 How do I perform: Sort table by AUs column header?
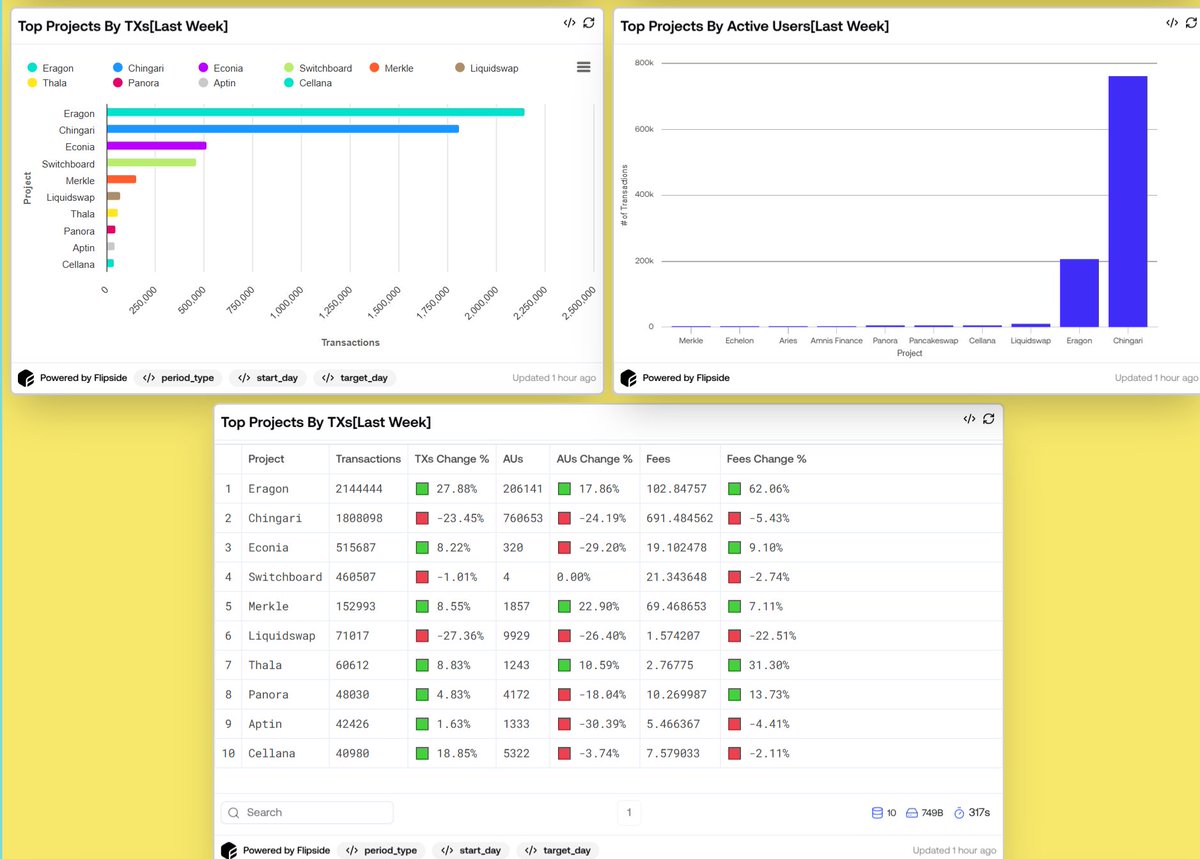[514, 459]
